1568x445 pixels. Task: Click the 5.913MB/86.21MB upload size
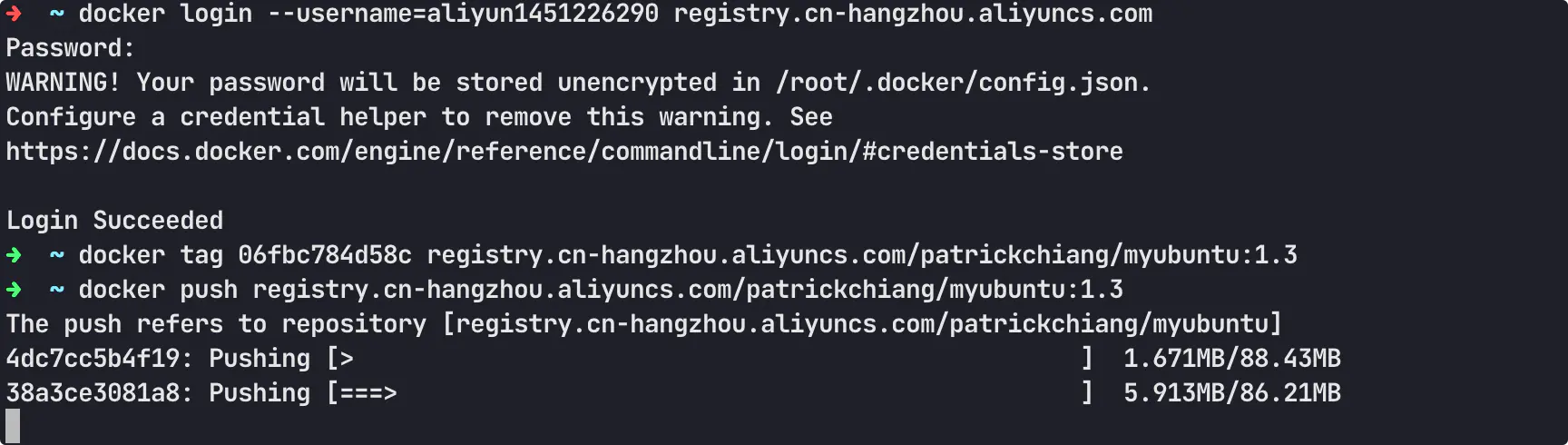tap(1231, 393)
